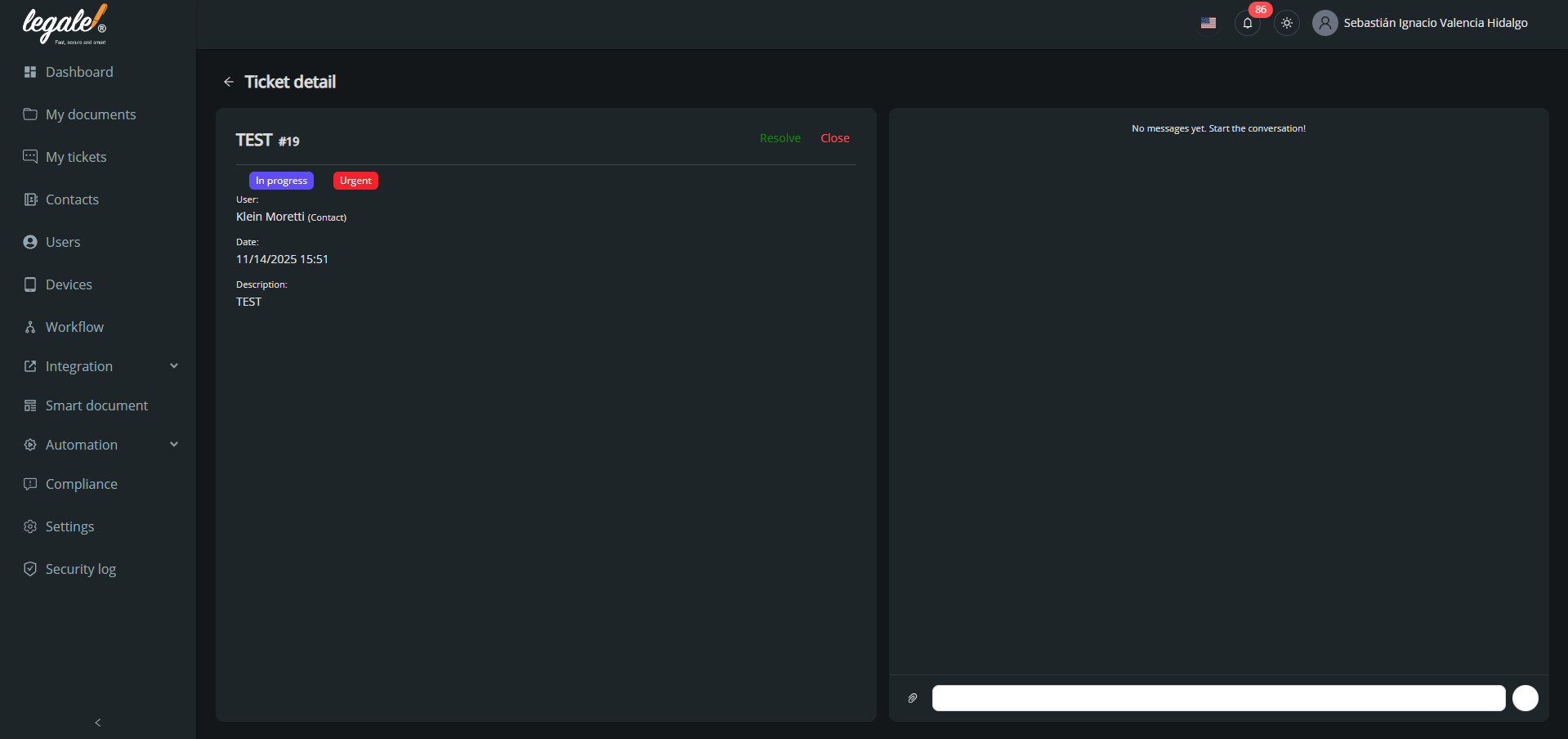Open the Dashboard page

(79, 72)
